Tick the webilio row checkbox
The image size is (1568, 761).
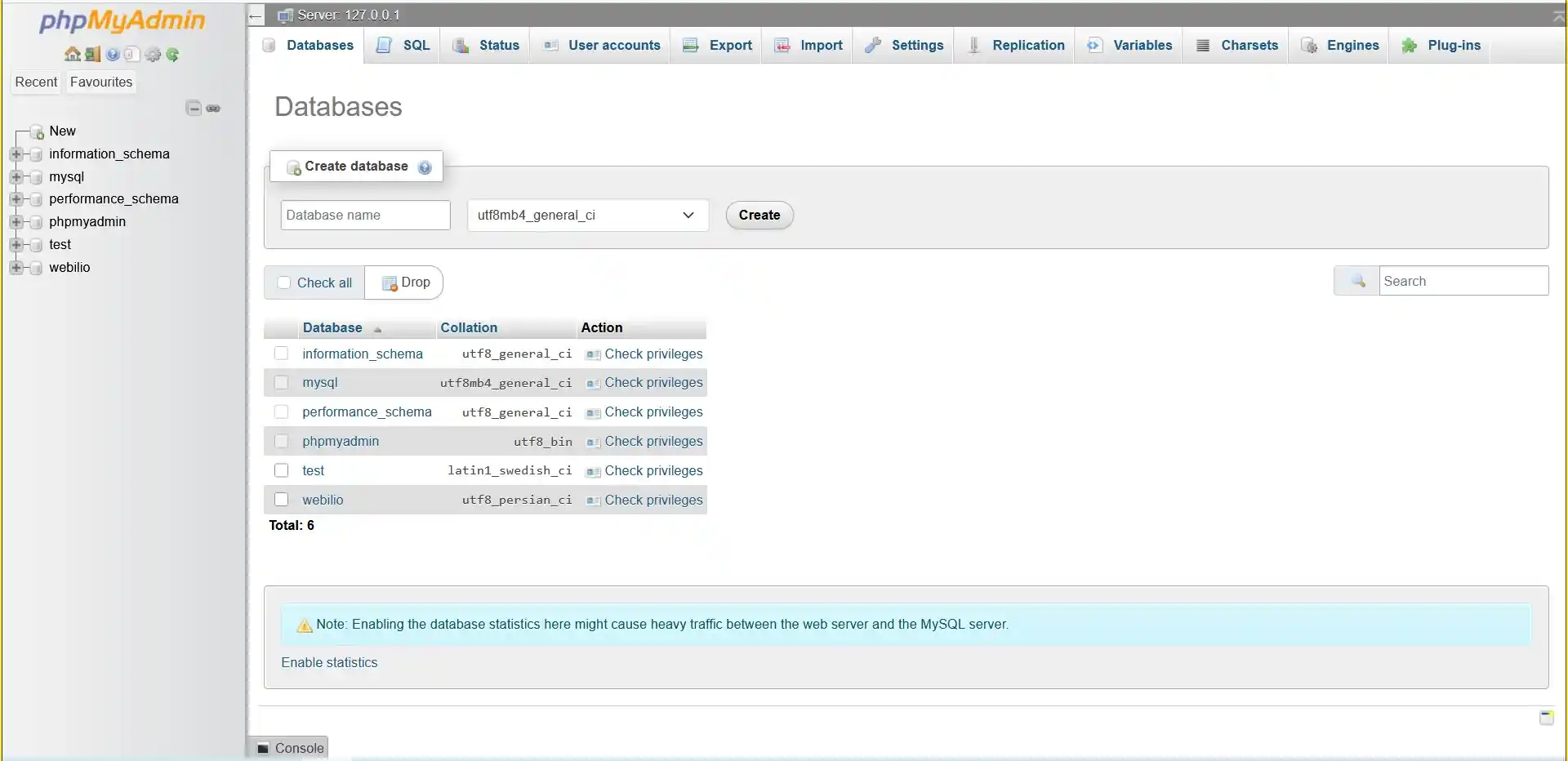click(281, 499)
